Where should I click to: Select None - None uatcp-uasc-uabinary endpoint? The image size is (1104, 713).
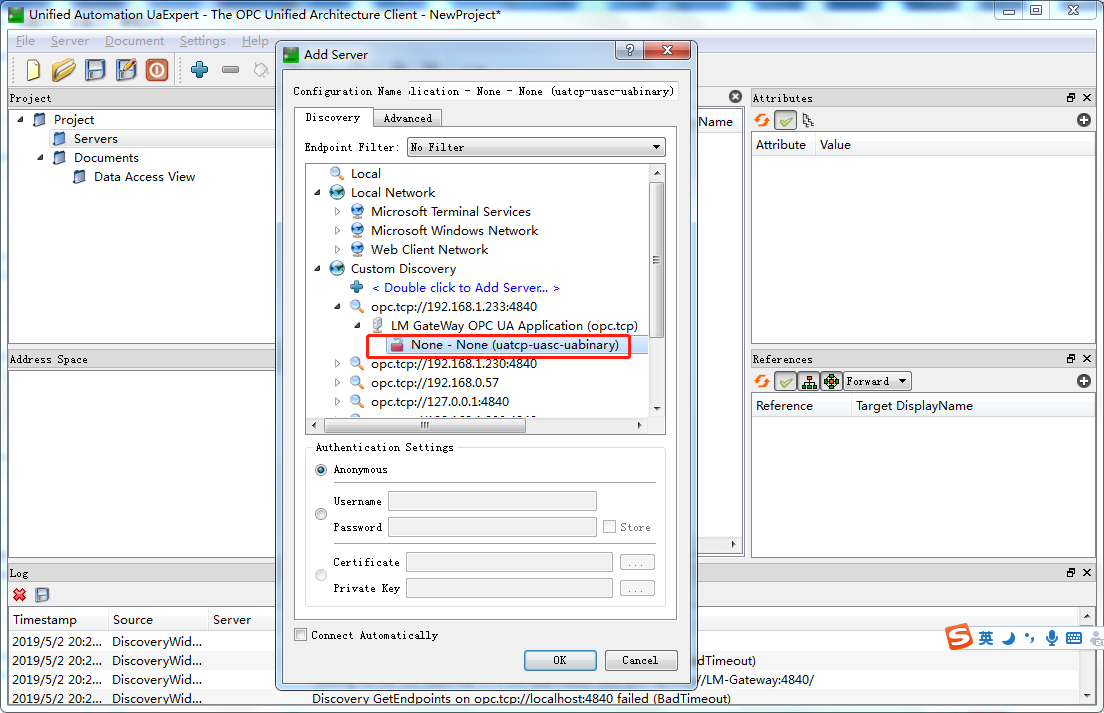[515, 345]
